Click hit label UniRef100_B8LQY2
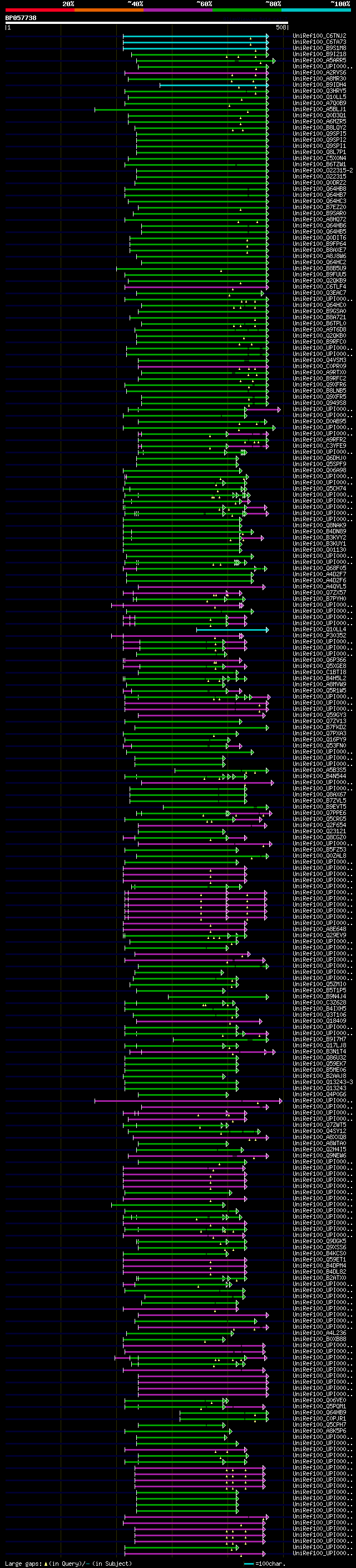Image resolution: width=356 pixels, height=1568 pixels. click(319, 128)
